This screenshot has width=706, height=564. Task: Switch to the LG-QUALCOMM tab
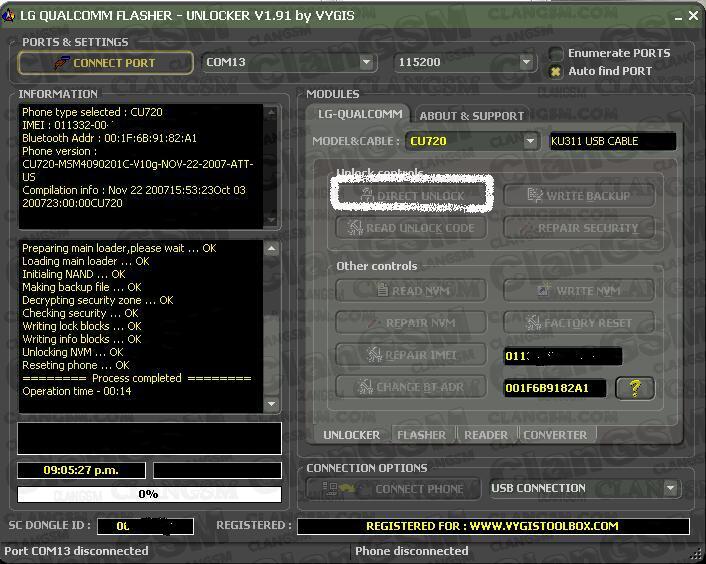point(360,114)
